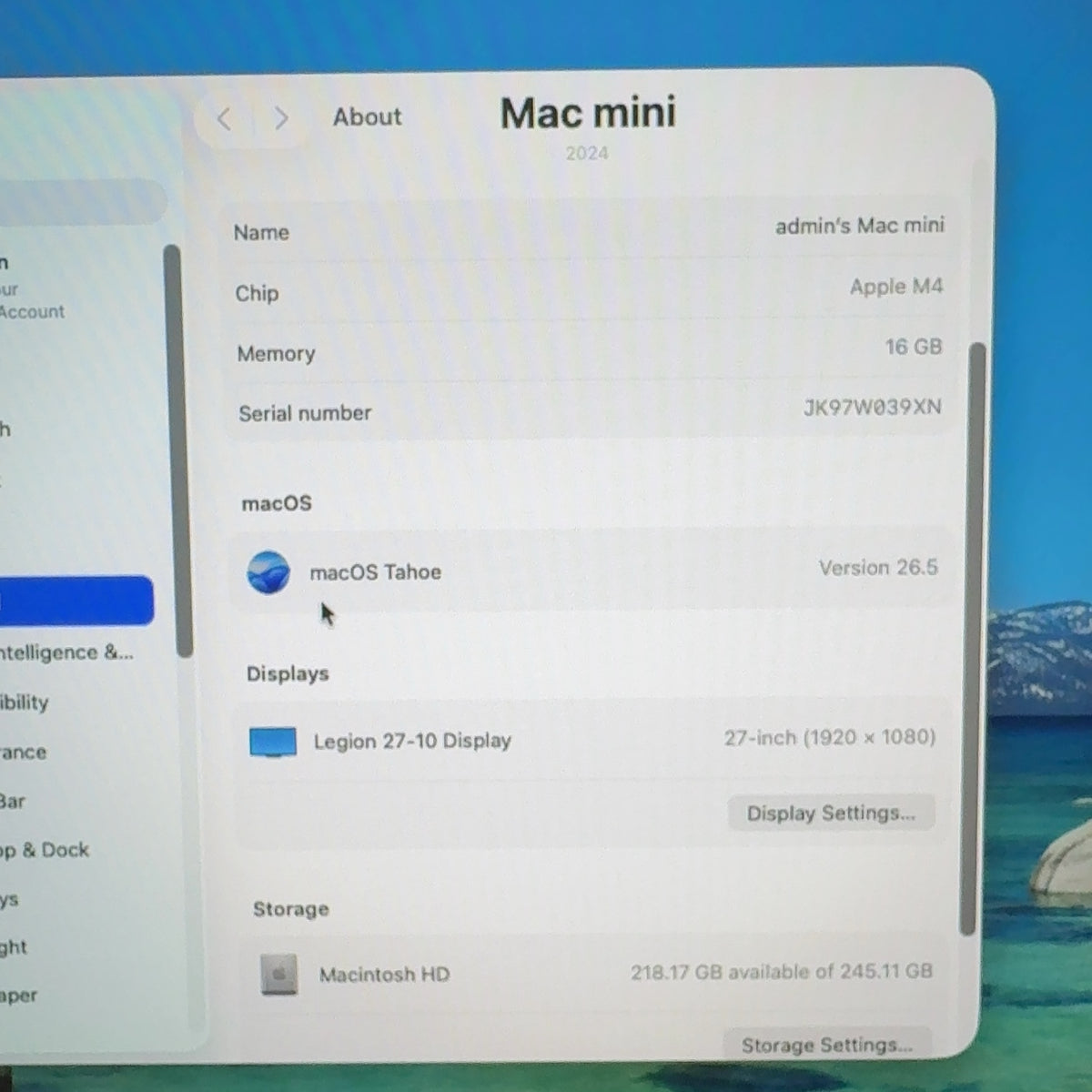This screenshot has width=1092, height=1092.
Task: Click the sidebar search field
Action: (83, 201)
